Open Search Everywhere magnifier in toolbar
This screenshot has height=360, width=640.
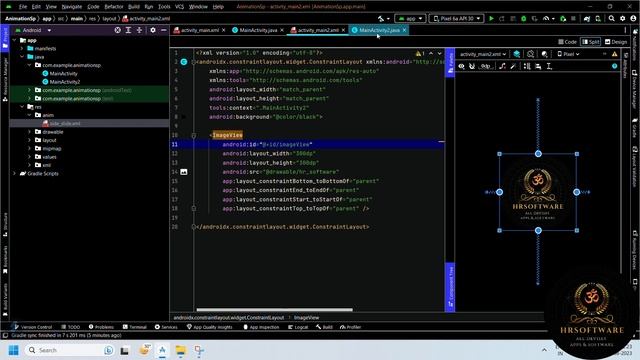point(611,18)
